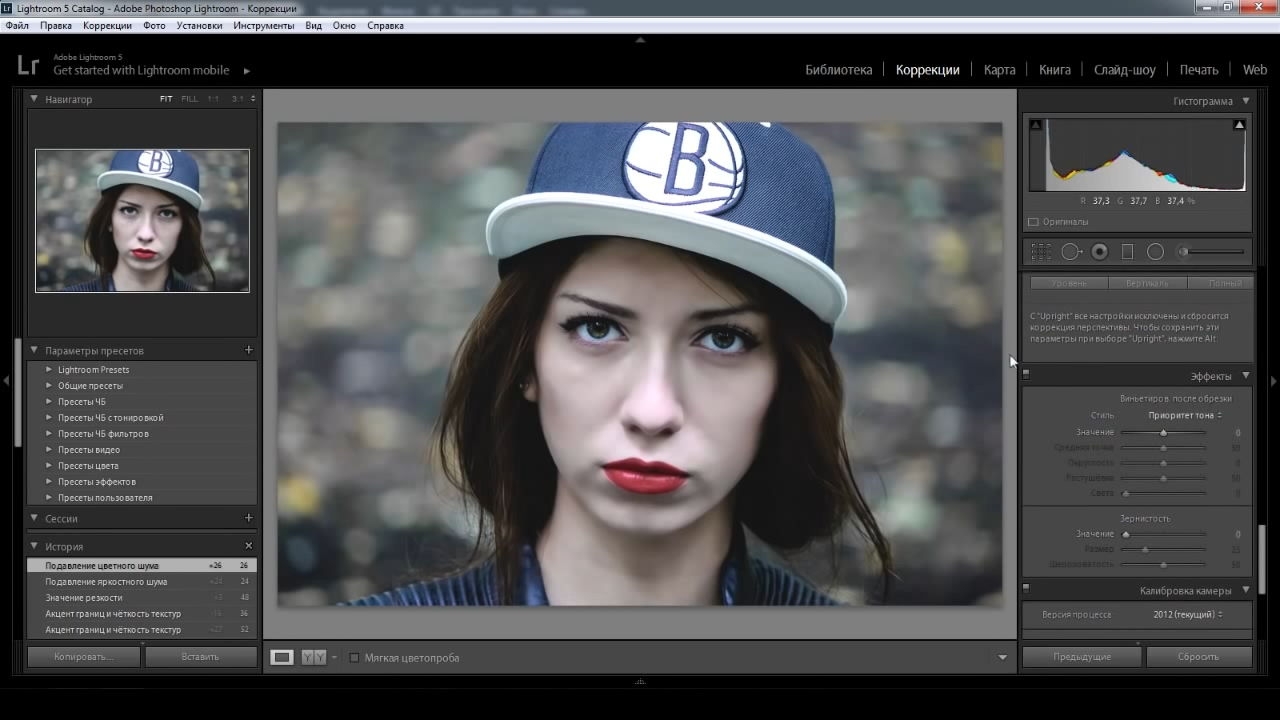Screen dimensions: 1280x720
Task: Enable the Оригиналы checkbox
Action: pyautogui.click(x=1034, y=222)
